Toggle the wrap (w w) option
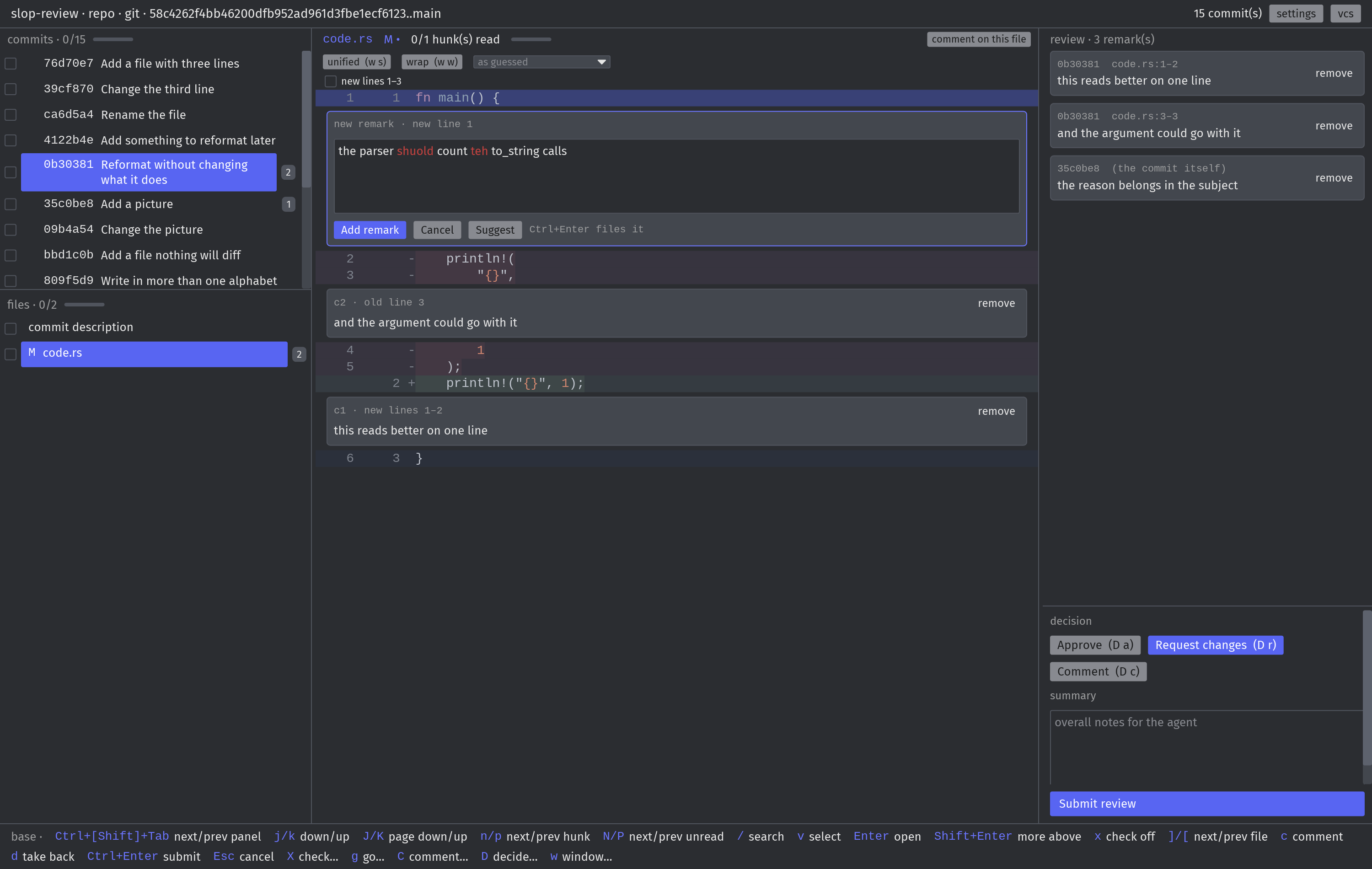Image resolution: width=1372 pixels, height=869 pixels. click(x=432, y=62)
